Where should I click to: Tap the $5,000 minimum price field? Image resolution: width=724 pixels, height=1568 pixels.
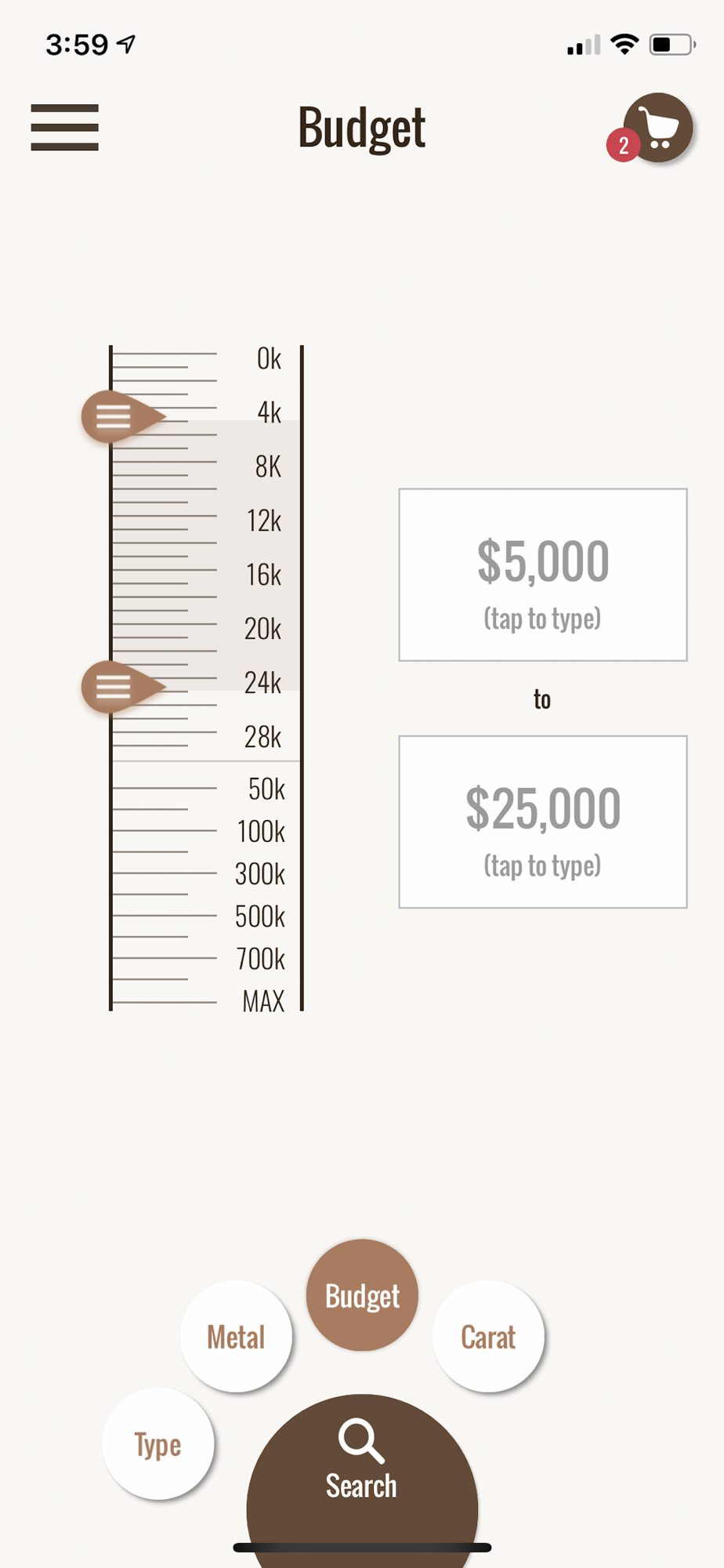pyautogui.click(x=542, y=575)
